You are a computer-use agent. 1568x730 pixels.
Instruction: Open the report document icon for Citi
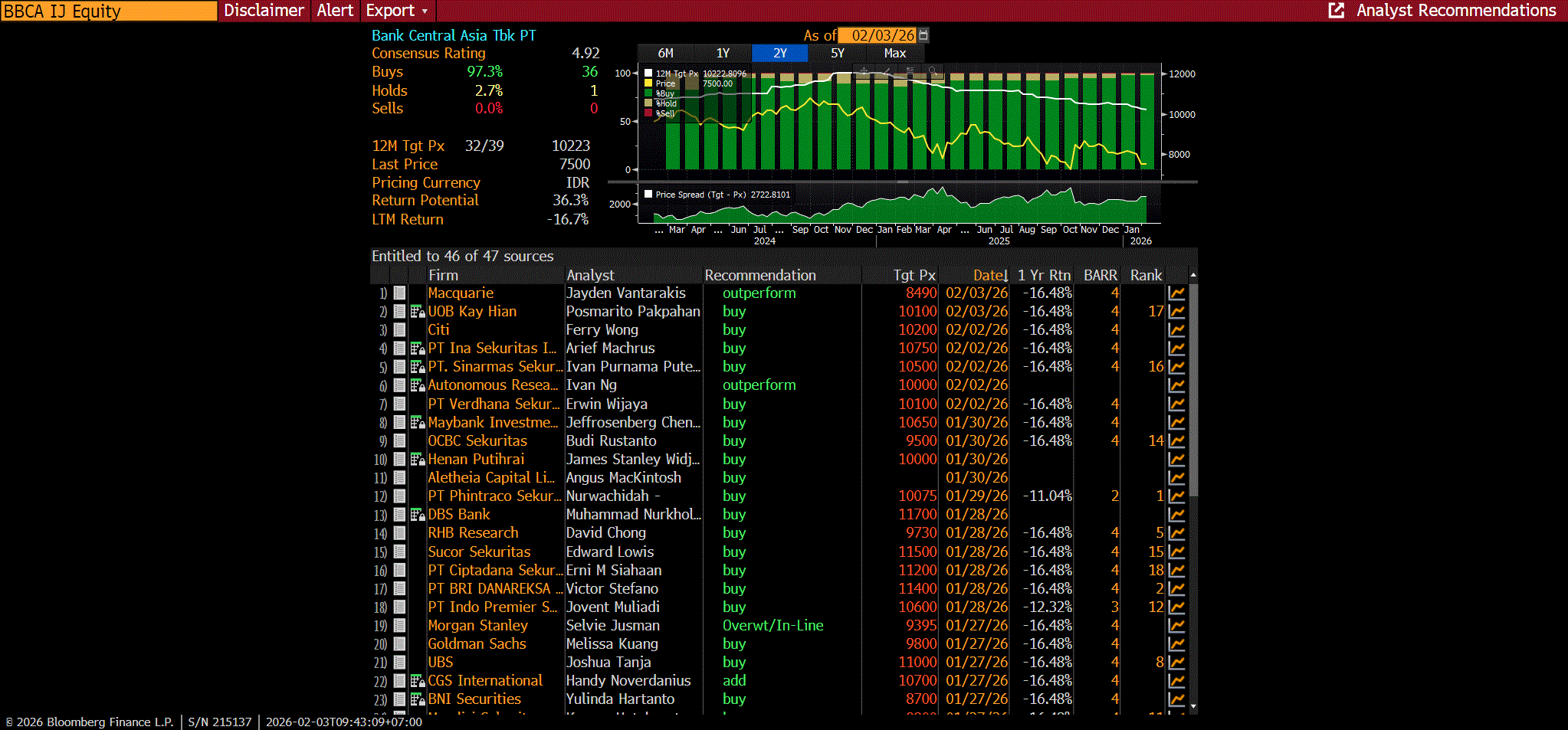(399, 330)
